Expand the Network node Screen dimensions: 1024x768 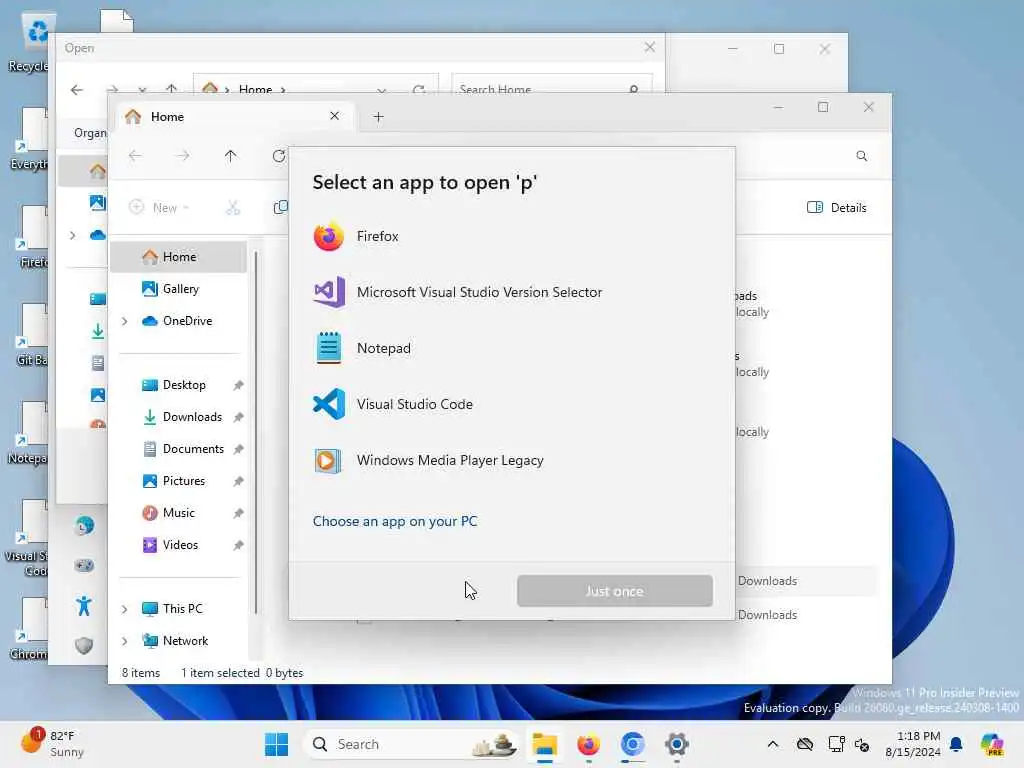coord(124,641)
